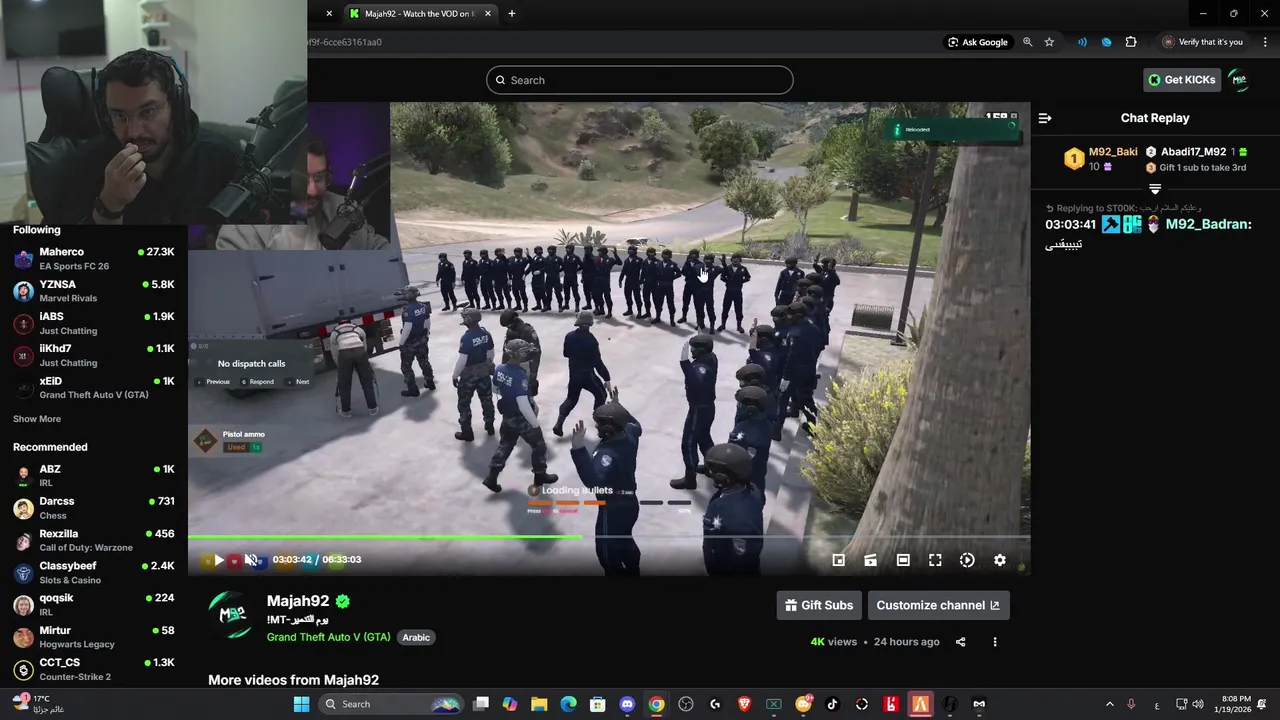
Task: Open more options three-dot menu
Action: [x=994, y=642]
